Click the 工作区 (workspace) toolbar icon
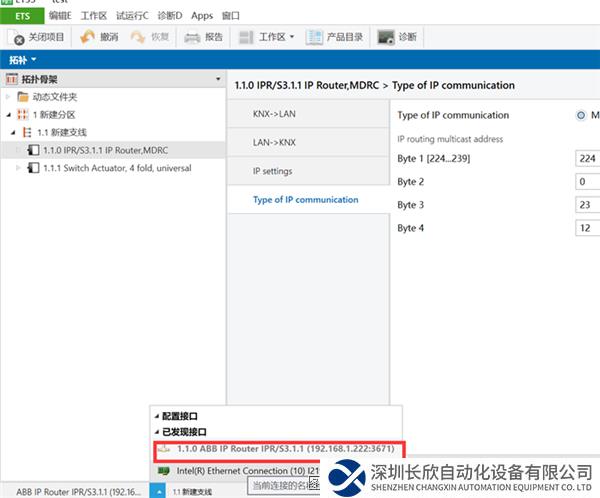Viewport: 600px width, 498px height. coord(247,37)
